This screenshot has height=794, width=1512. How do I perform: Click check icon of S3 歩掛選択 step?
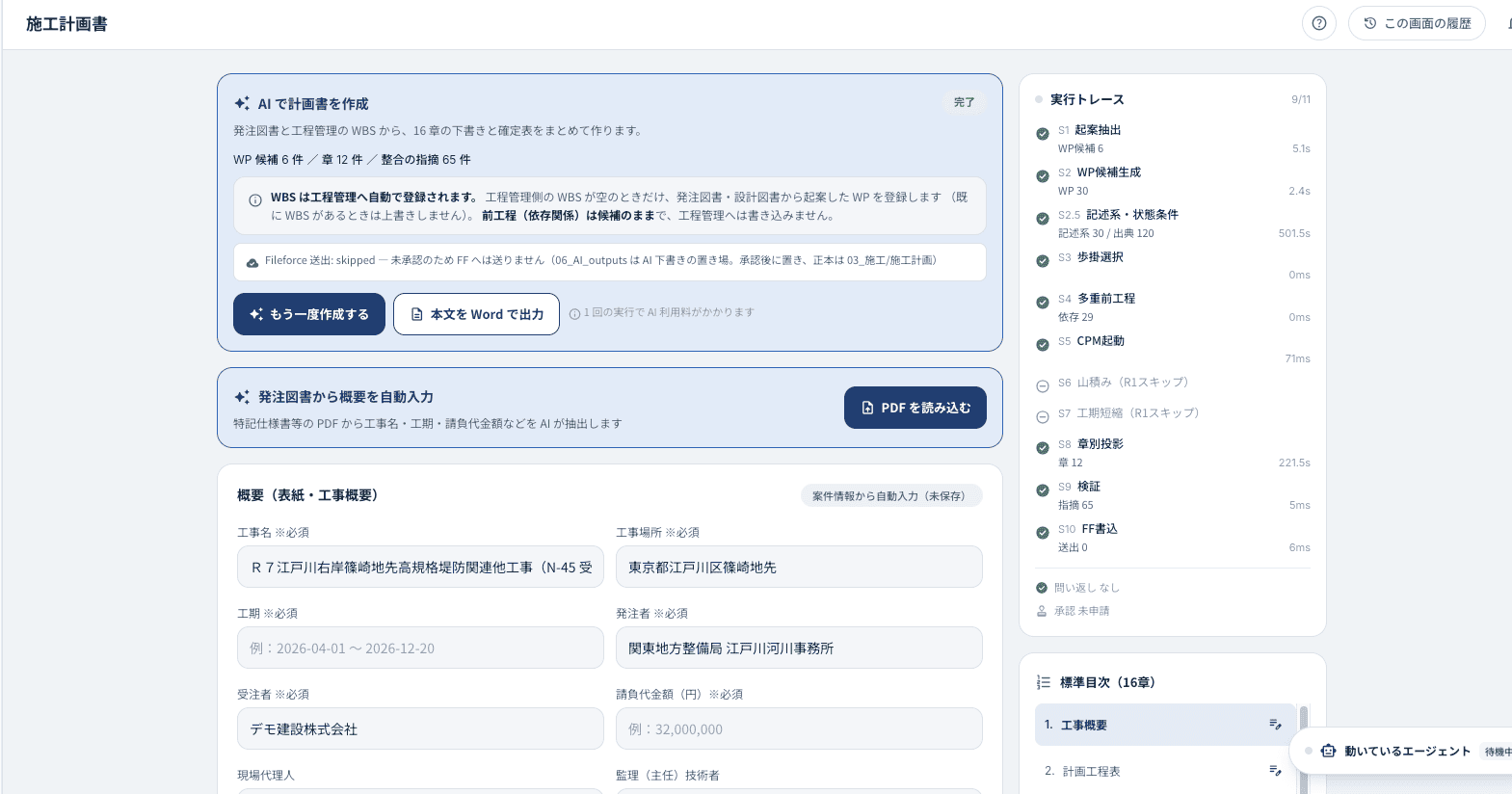click(1043, 261)
